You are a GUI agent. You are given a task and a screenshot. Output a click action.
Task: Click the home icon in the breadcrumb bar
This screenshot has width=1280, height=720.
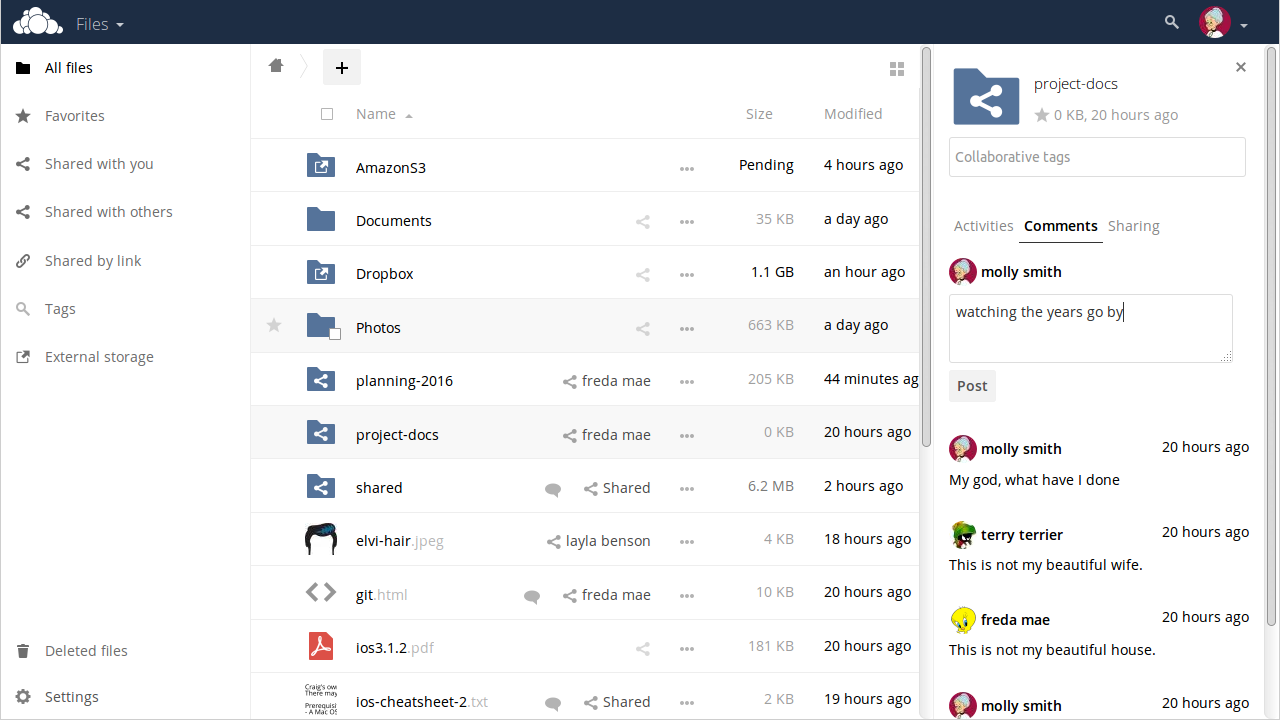tap(276, 65)
